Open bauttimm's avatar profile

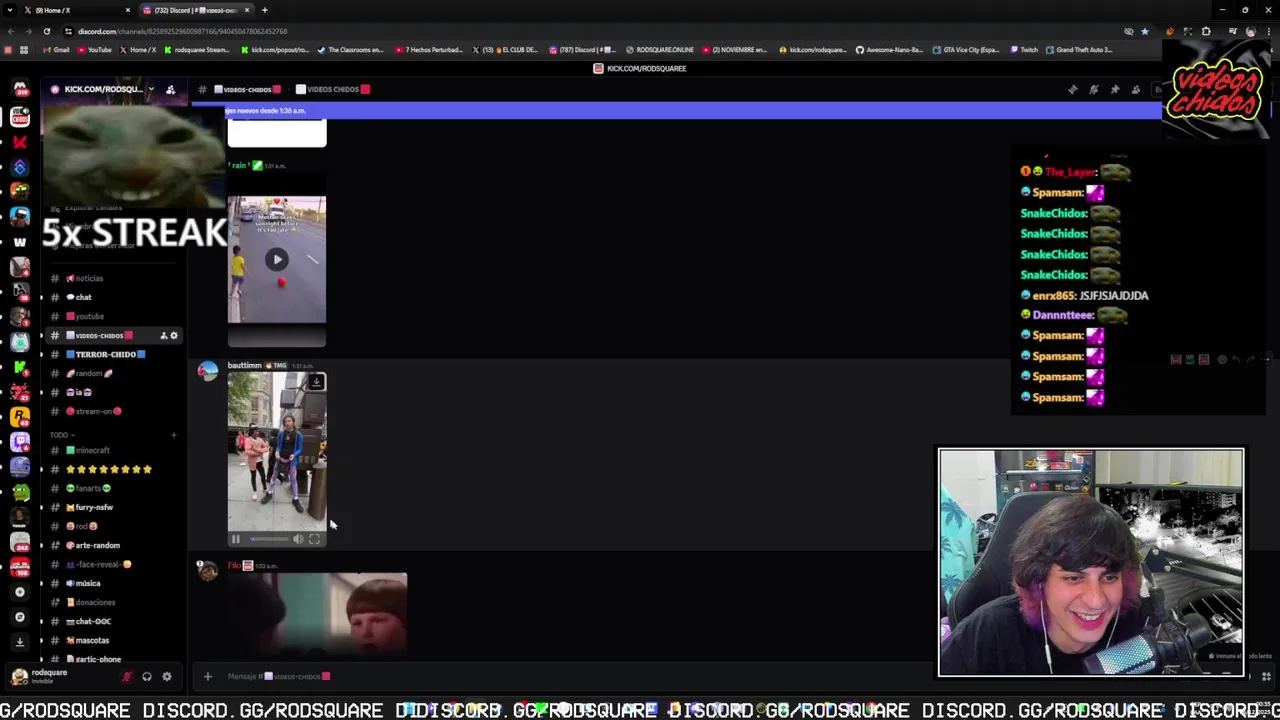click(x=208, y=372)
